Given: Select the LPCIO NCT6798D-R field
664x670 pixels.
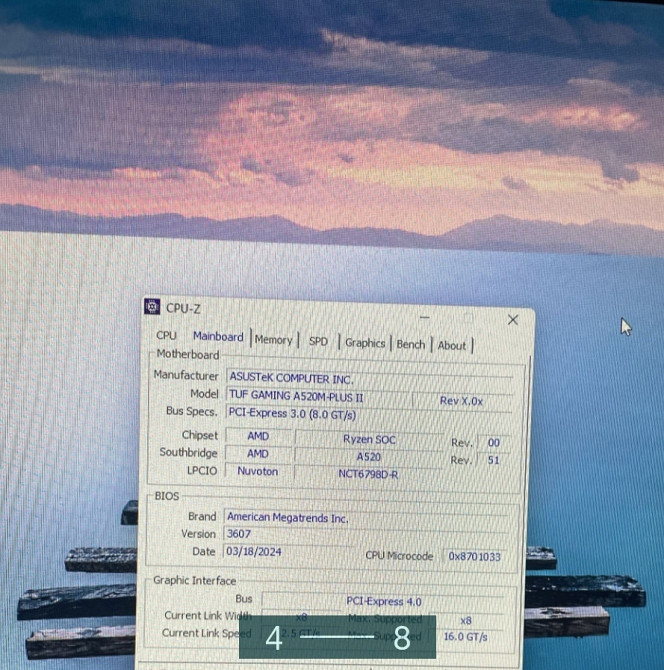Looking at the screenshot, I should (368, 473).
